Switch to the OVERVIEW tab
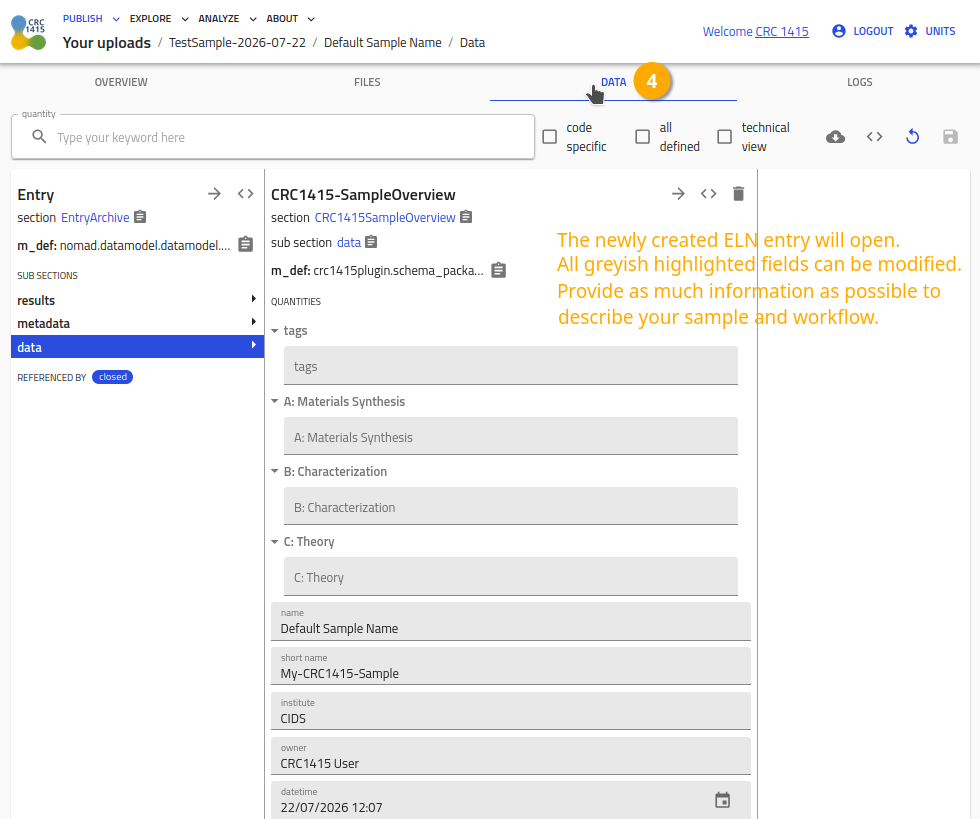980x819 pixels. tap(121, 82)
